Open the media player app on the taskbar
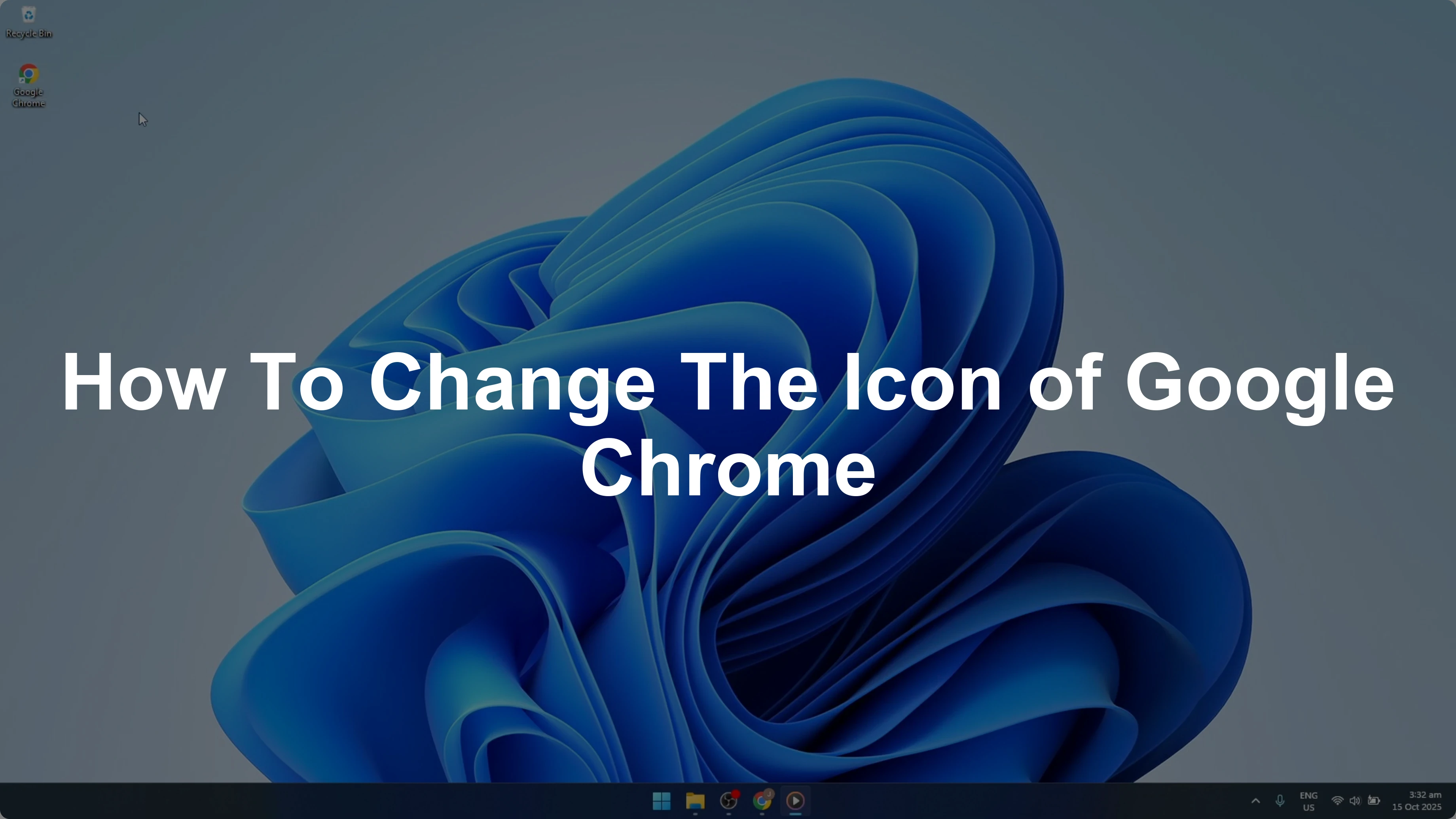 796,801
